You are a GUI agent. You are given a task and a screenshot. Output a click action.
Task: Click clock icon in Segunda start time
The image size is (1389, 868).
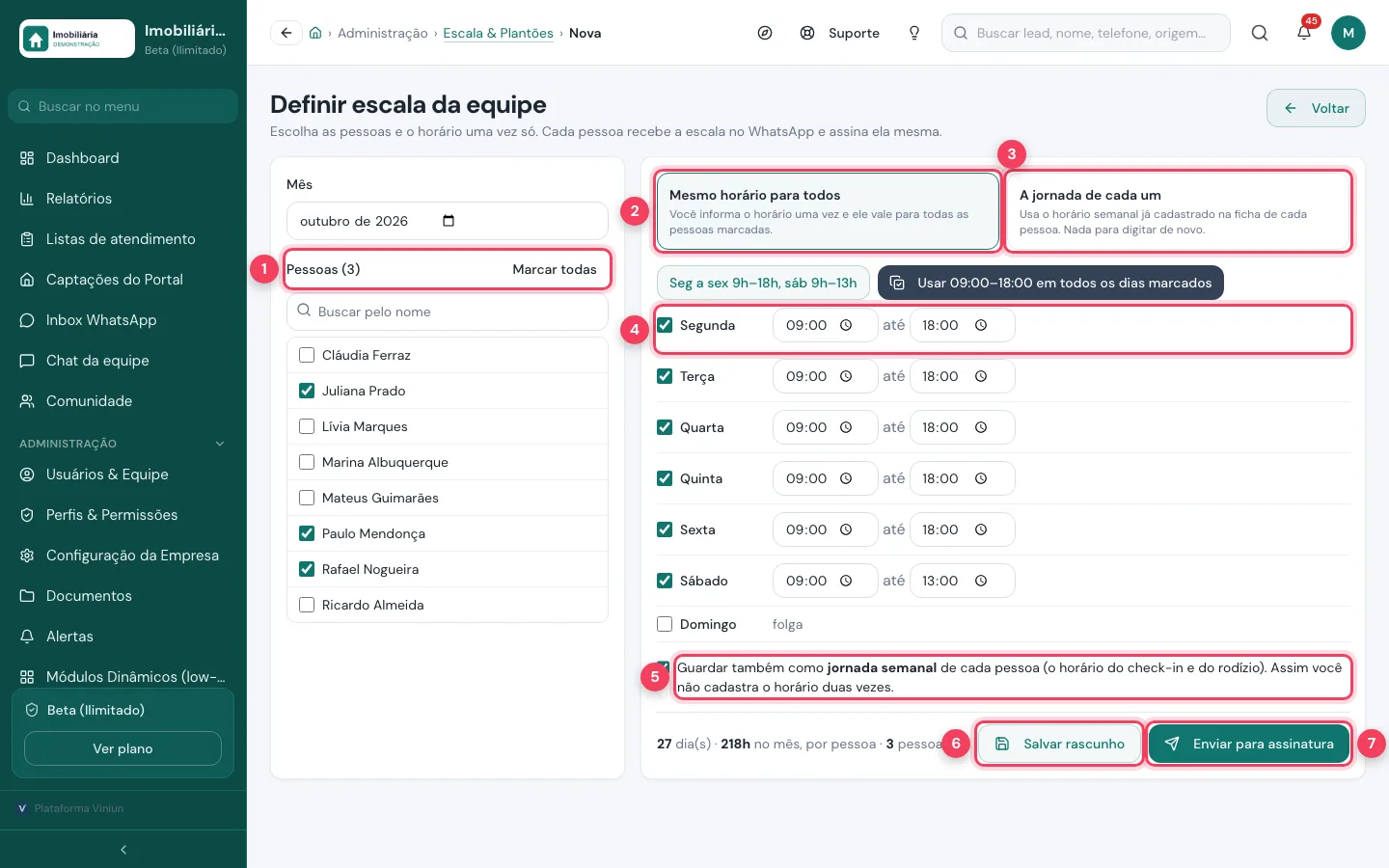click(x=846, y=325)
